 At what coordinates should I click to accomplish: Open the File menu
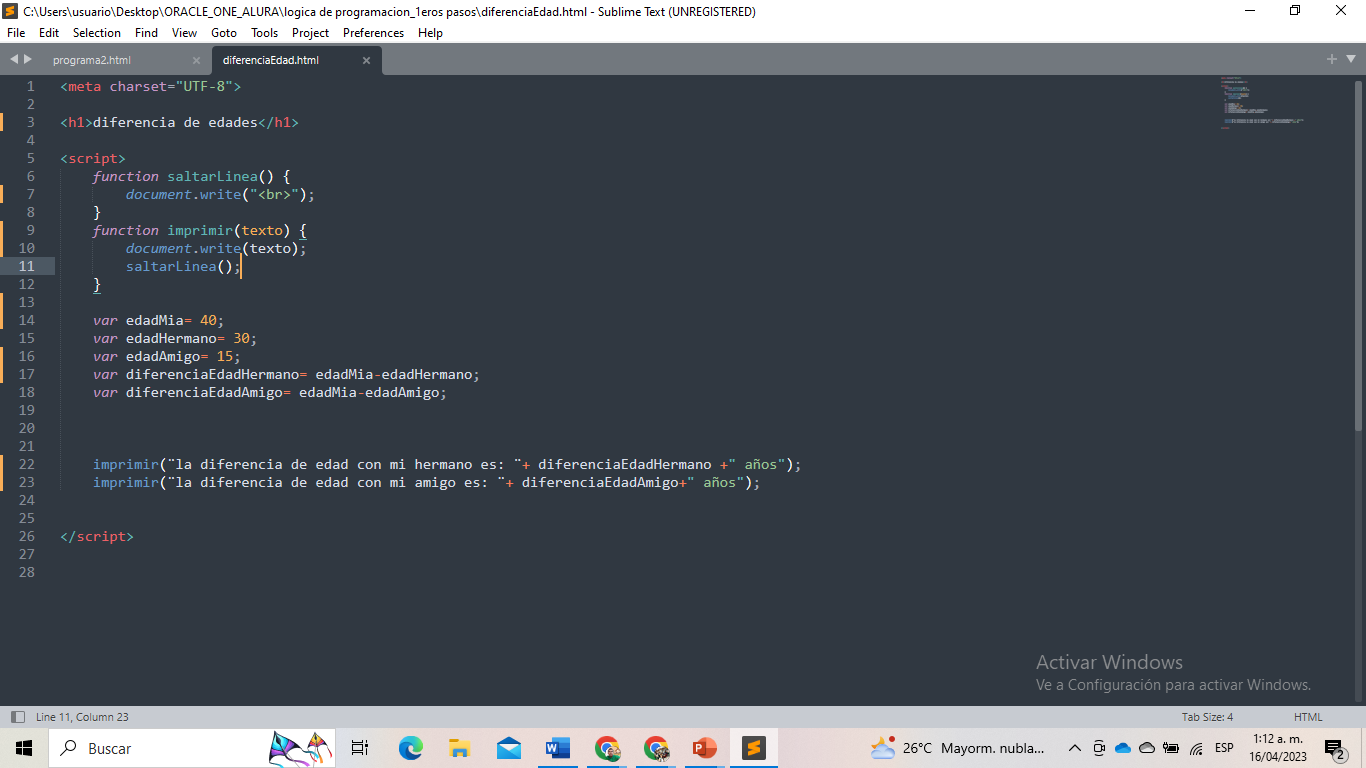click(x=15, y=33)
